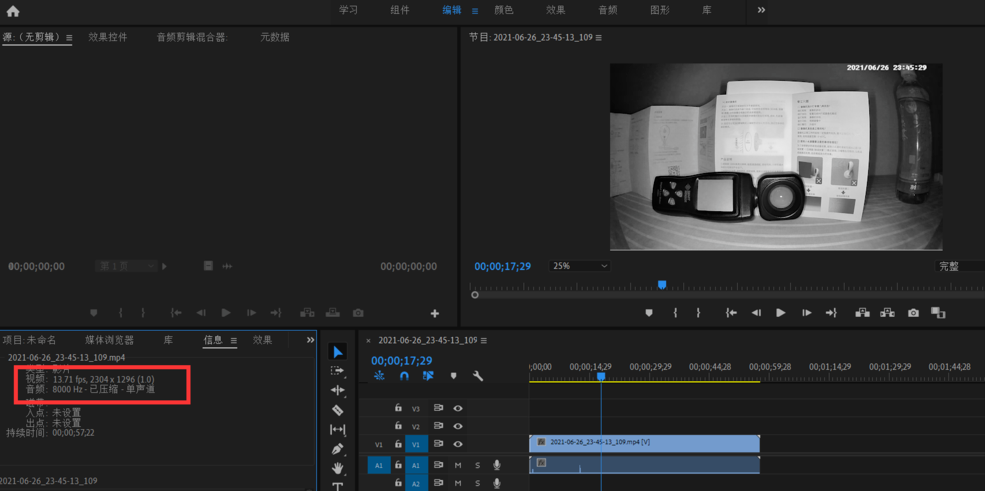This screenshot has height=491, width=985.
Task: Open the 完整 playback resolution dropdown
Action: tap(956, 266)
